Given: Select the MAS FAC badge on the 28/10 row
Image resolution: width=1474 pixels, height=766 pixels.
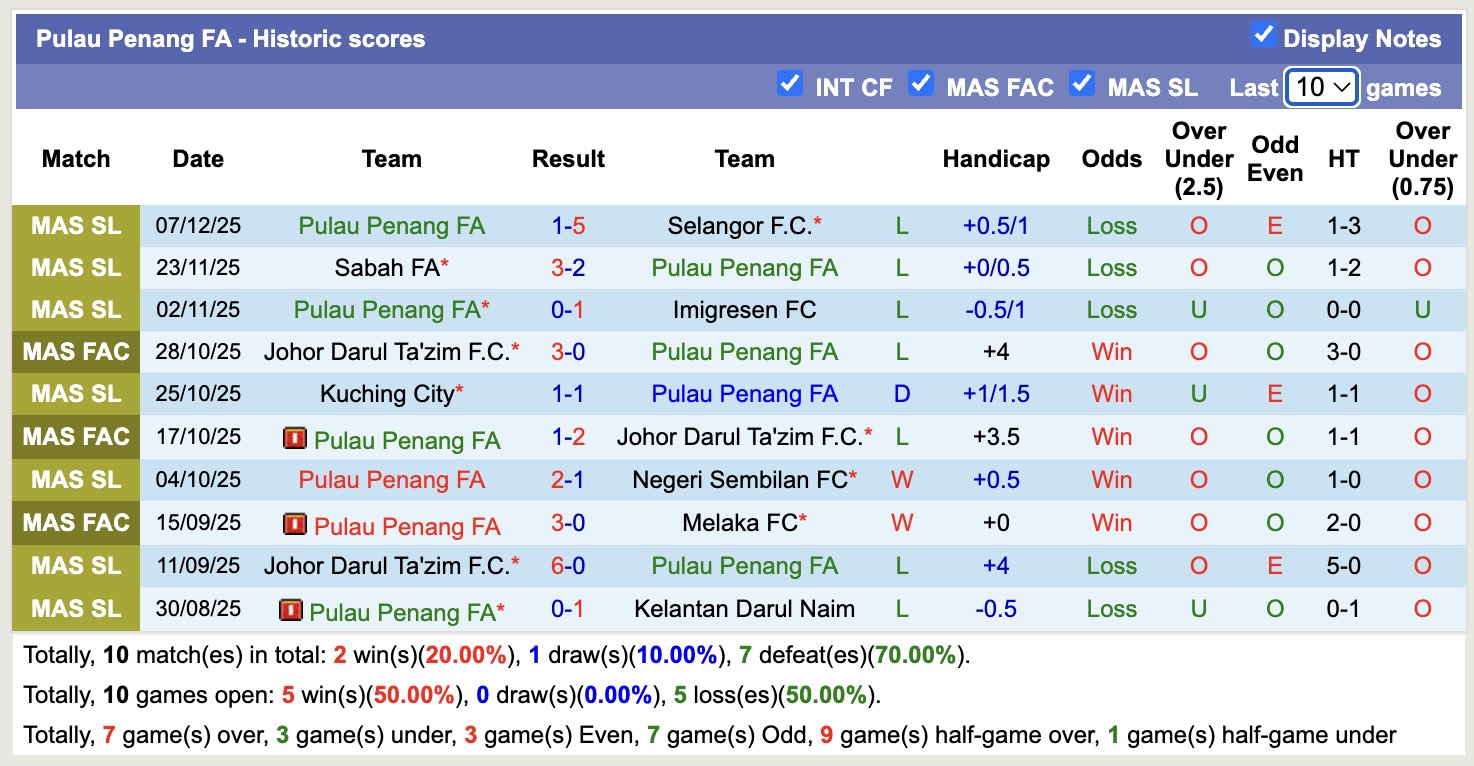Looking at the screenshot, I should coord(75,350).
